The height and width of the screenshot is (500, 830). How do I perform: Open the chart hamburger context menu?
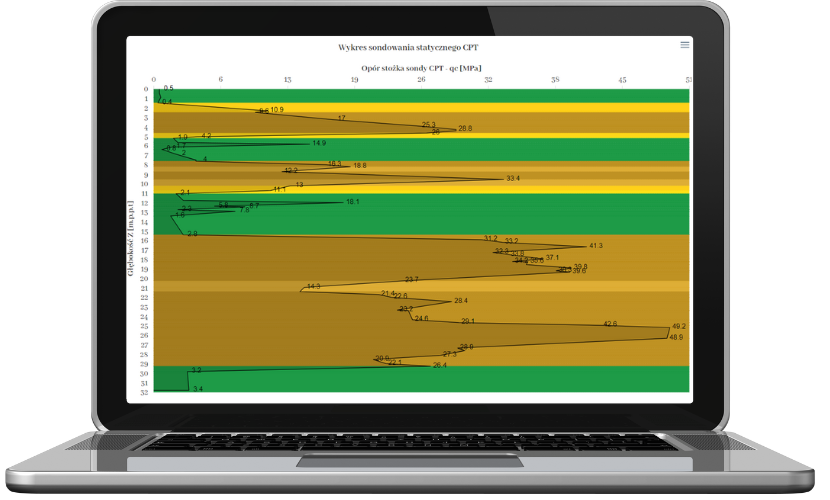[685, 45]
